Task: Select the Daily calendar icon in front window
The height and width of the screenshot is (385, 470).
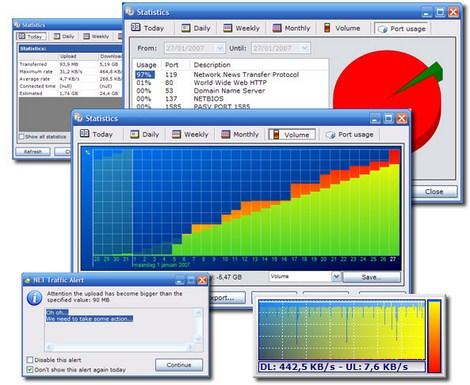Action: click(134, 134)
